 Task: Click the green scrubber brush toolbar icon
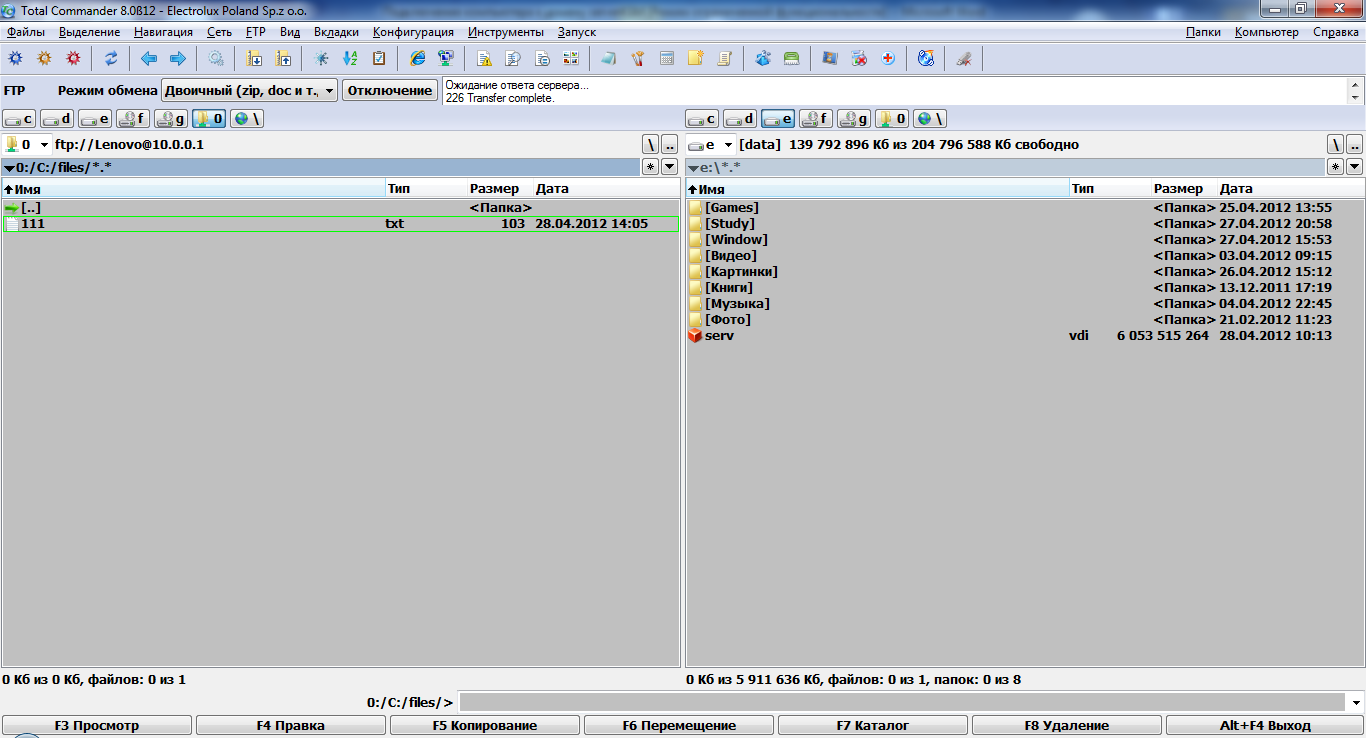click(x=792, y=58)
